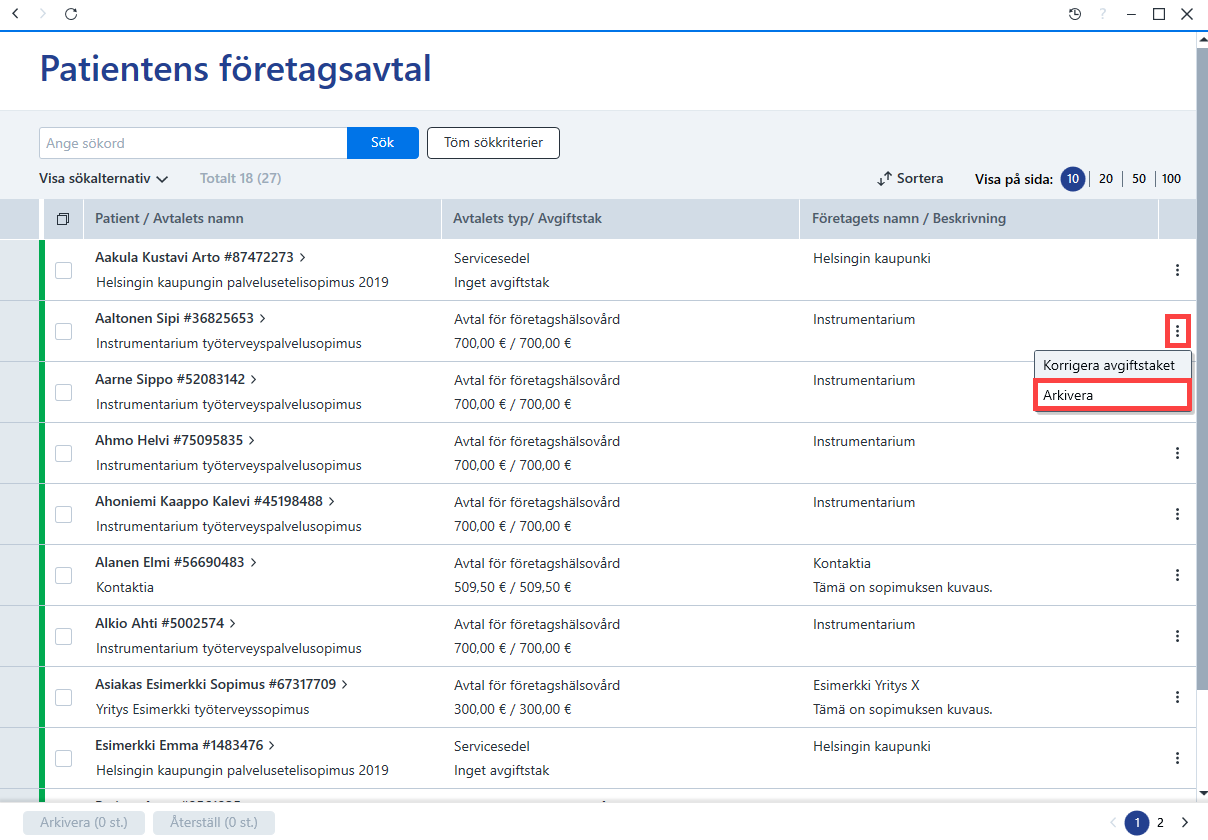This screenshot has height=840, width=1208.
Task: Click 300,00 € / 300,00 € value
Action: point(512,709)
